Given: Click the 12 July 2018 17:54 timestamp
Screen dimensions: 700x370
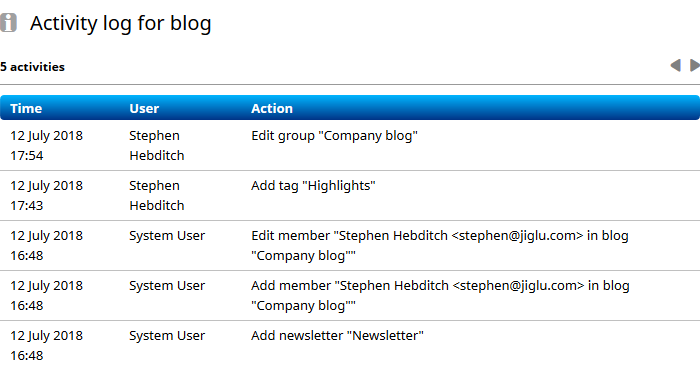Looking at the screenshot, I should click(x=46, y=146).
